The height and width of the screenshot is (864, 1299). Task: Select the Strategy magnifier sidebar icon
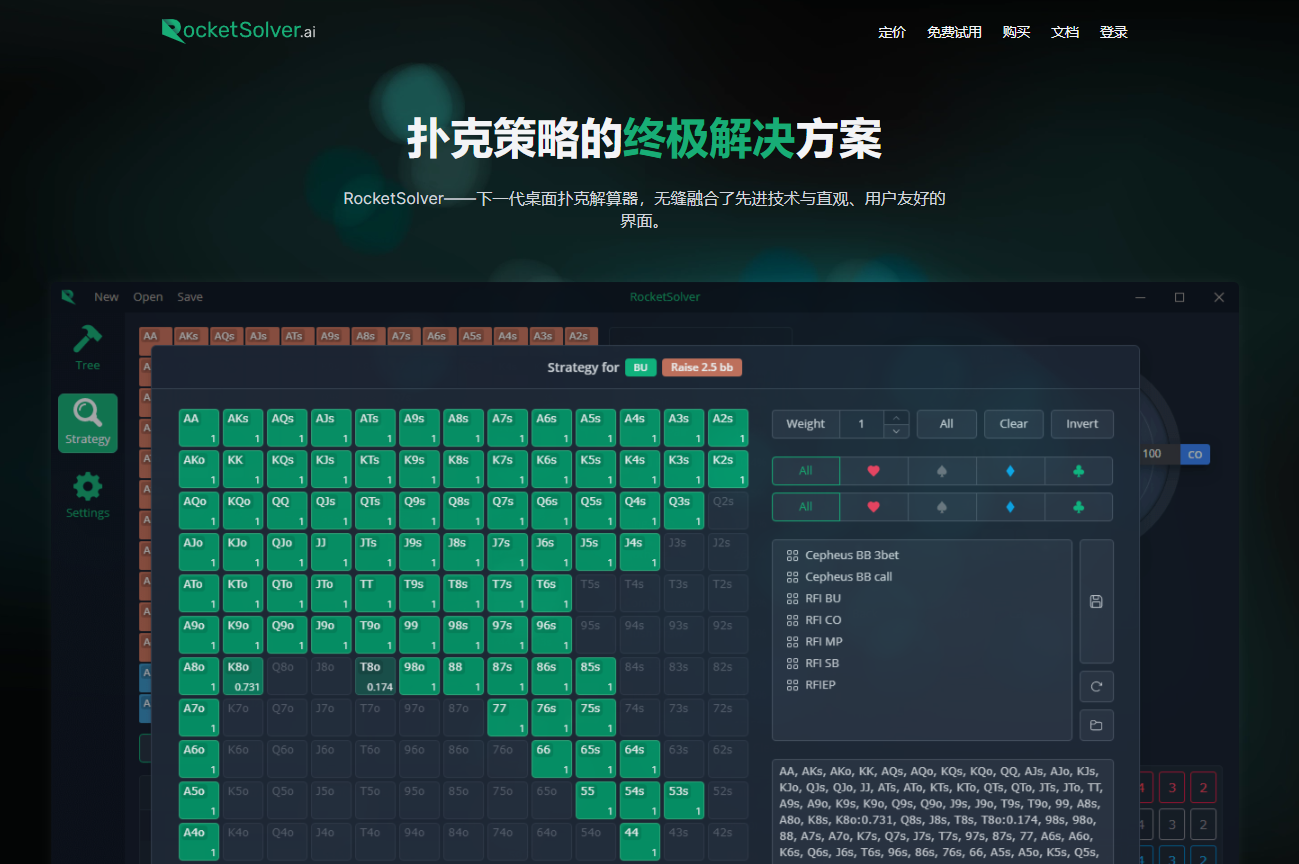[88, 423]
